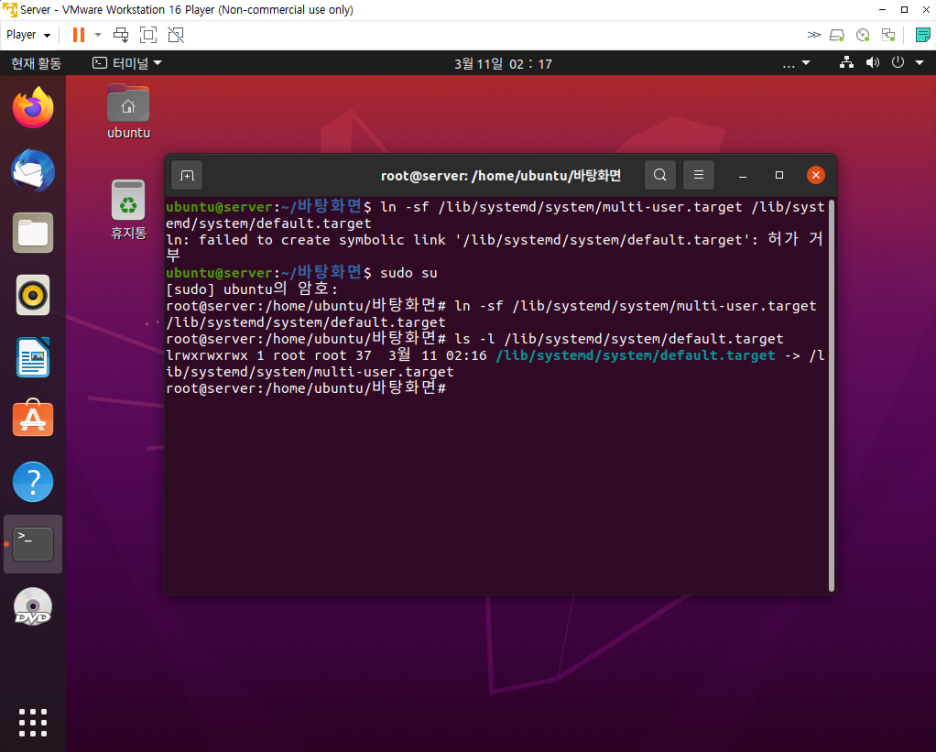This screenshot has width=936, height=752.
Task: Expand the input source indicator dropdown
Action: (x=796, y=63)
